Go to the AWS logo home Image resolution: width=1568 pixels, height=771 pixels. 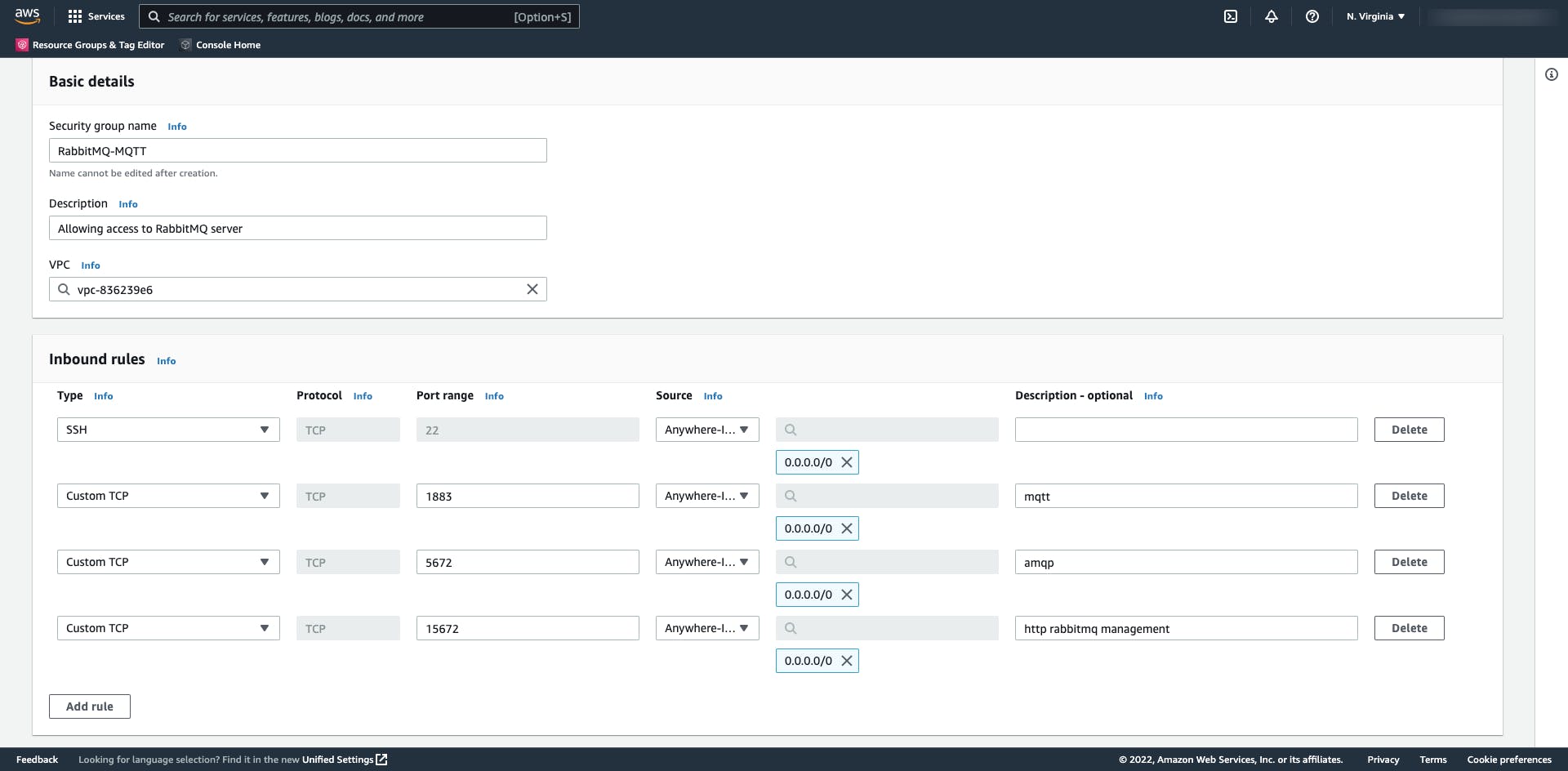(27, 16)
